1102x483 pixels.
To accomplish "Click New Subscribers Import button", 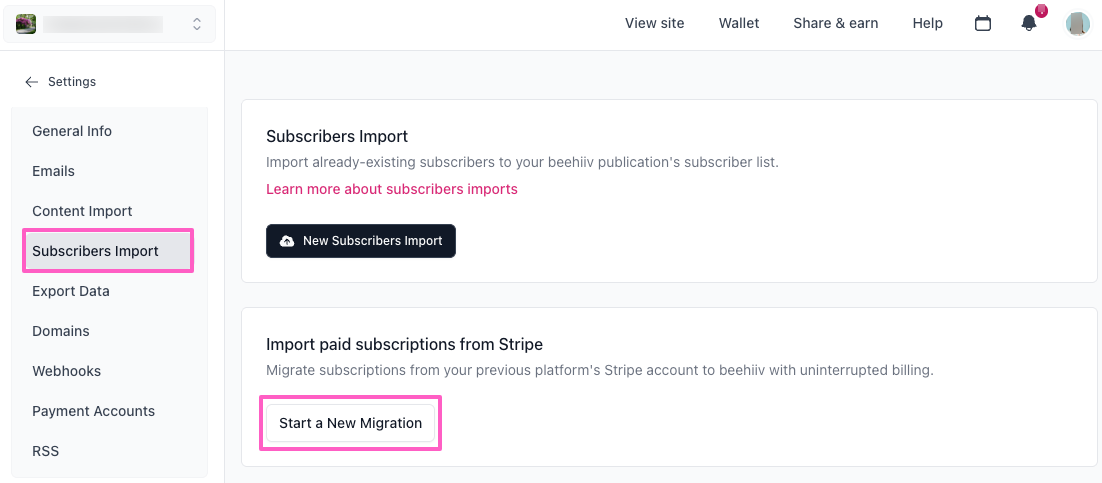I will point(361,241).
